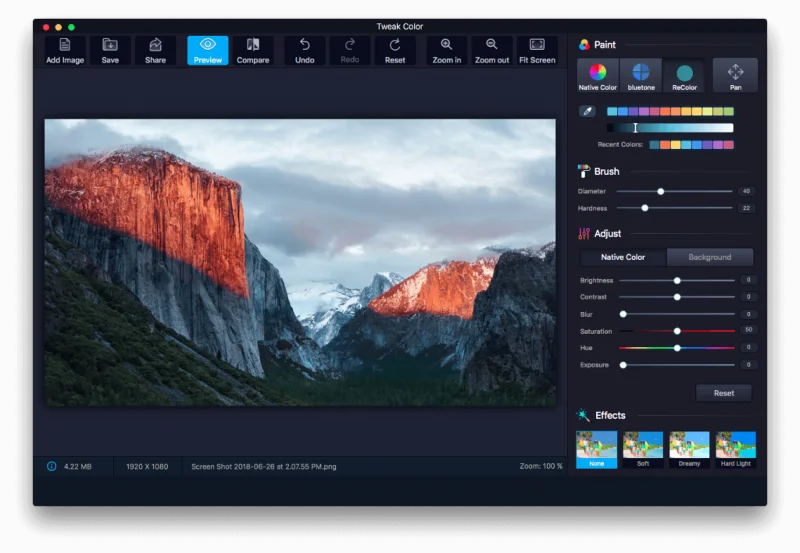Image resolution: width=800 pixels, height=553 pixels.
Task: Click the file size text 4.22 MB
Action: coord(78,466)
